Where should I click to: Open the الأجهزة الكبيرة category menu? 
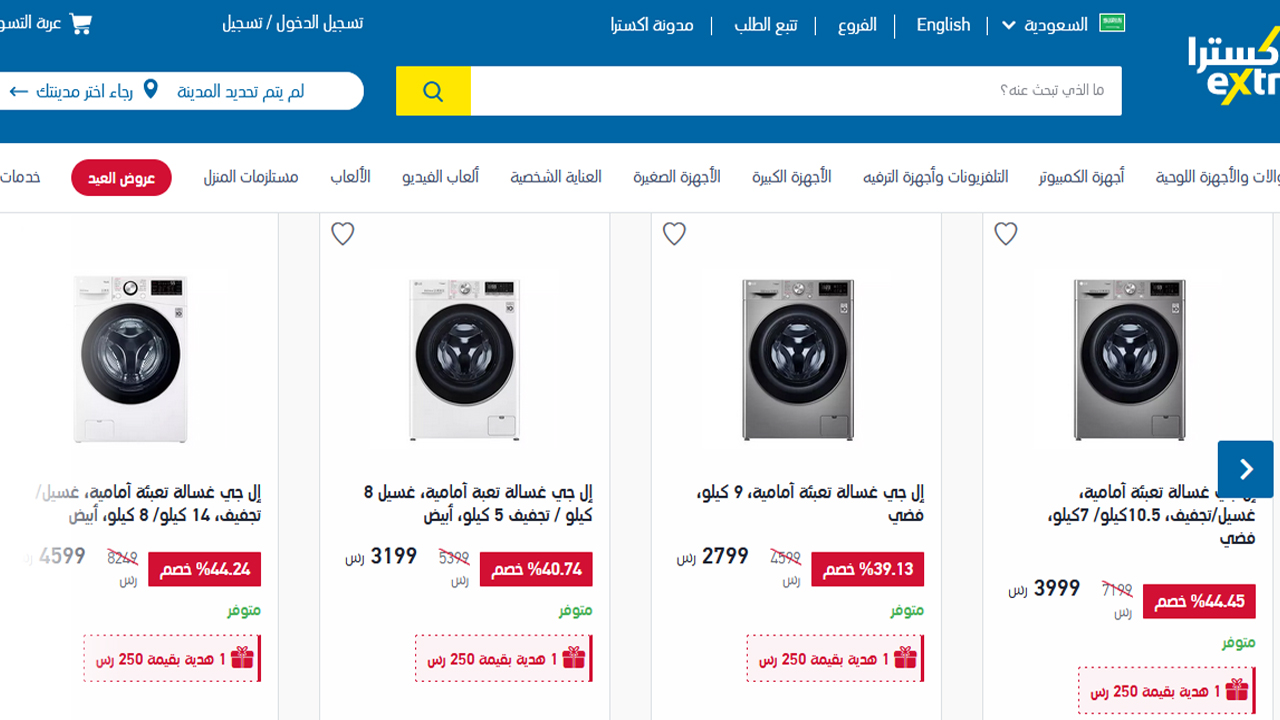[x=791, y=177]
